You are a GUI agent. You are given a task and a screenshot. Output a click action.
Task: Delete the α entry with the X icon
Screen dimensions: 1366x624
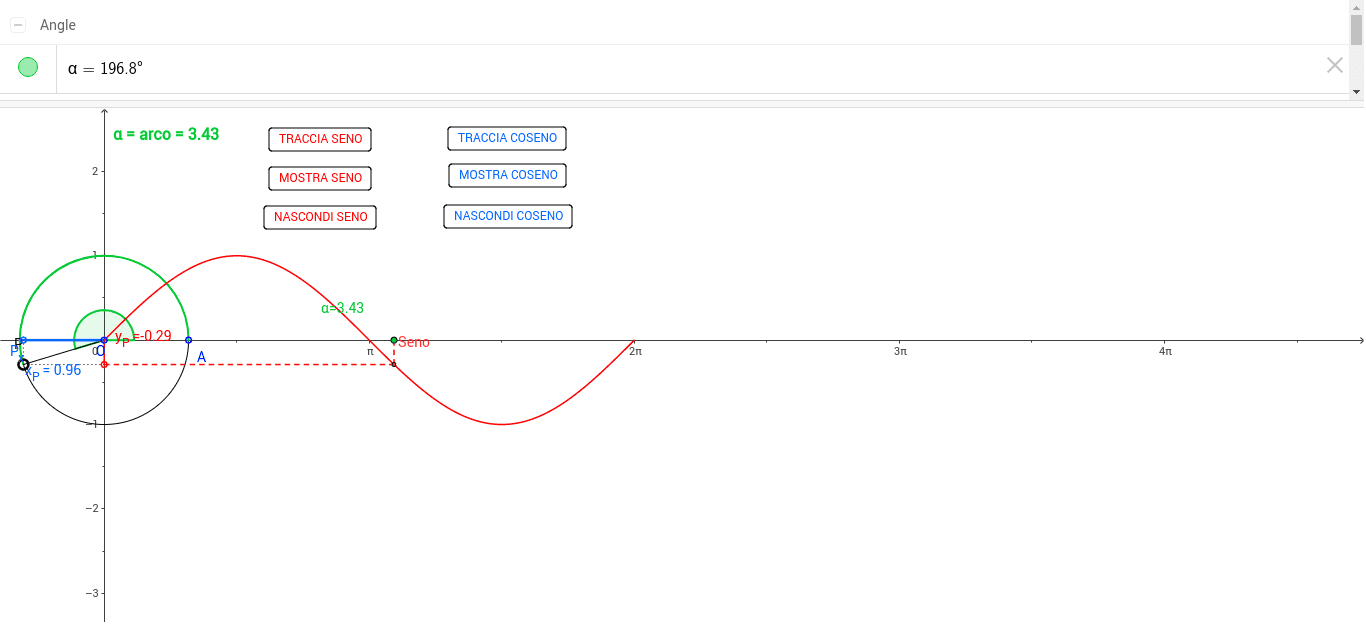point(1335,65)
